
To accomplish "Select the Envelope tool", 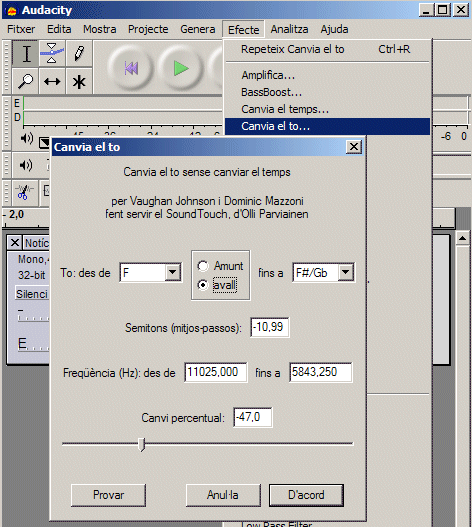I will click(52, 53).
